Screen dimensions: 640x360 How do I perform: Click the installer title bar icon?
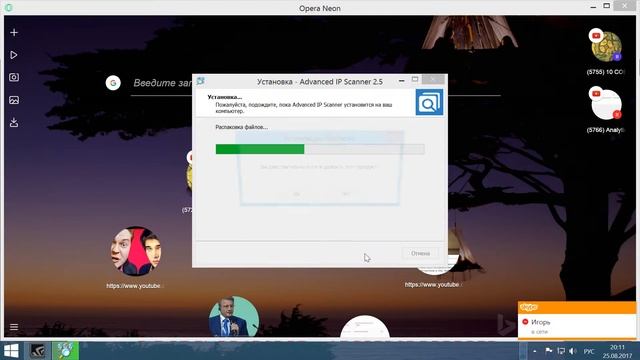200,81
